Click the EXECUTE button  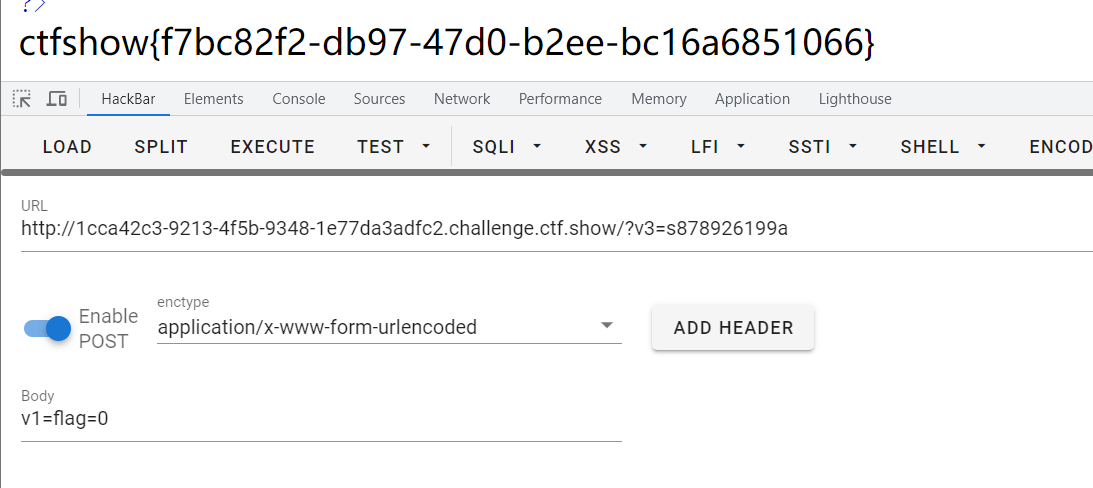(272, 147)
